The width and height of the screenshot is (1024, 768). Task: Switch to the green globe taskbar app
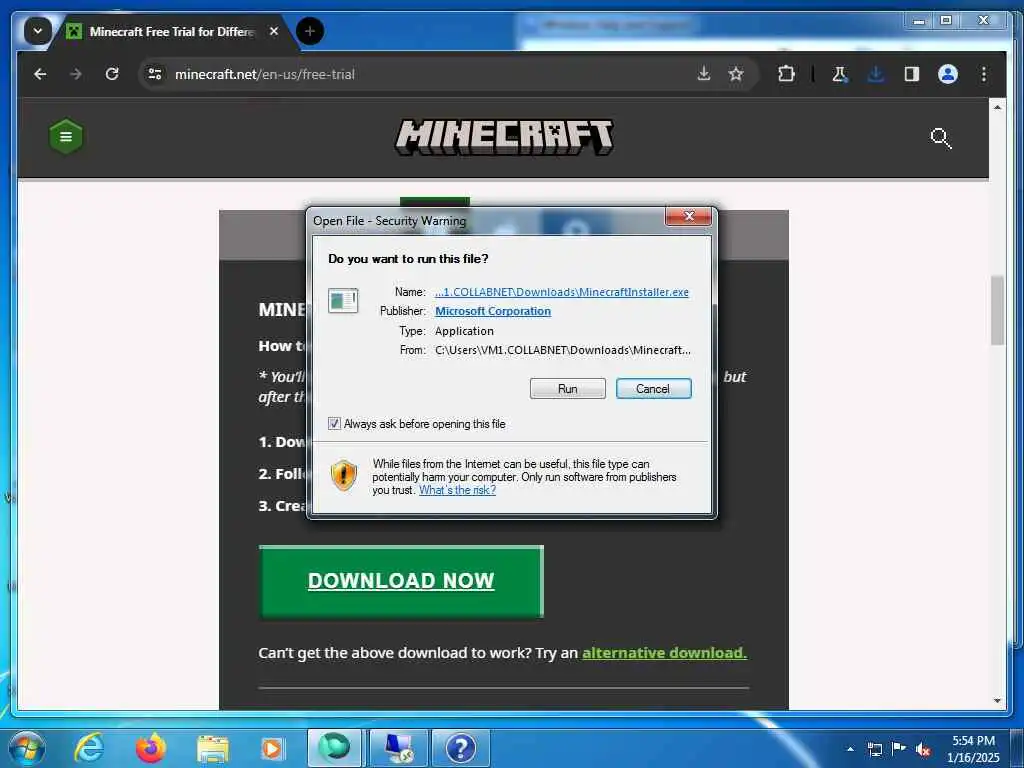coord(334,748)
